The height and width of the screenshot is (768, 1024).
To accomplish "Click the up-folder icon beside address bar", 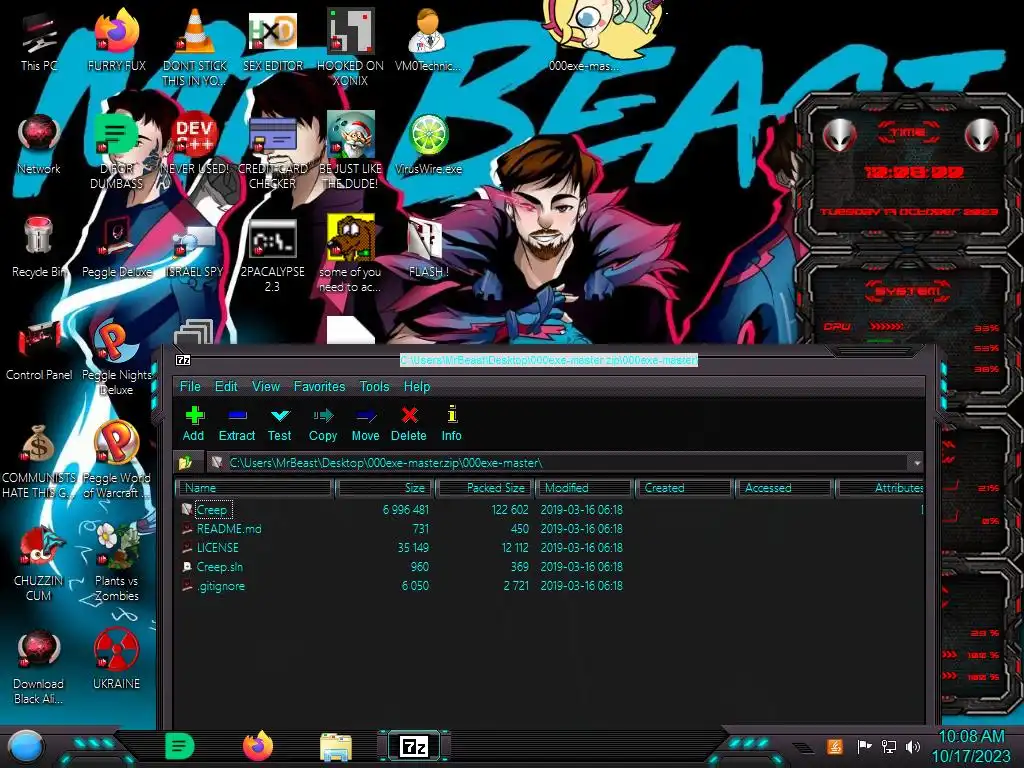I will coord(185,462).
